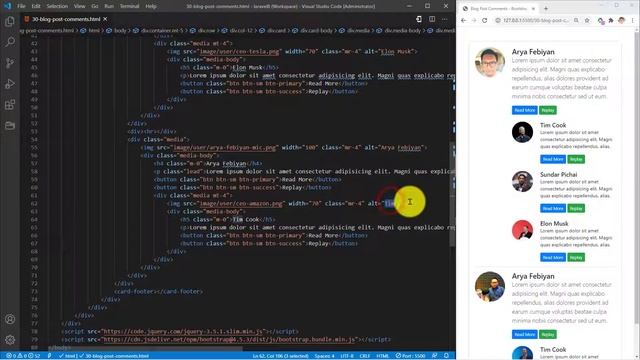Click Read More under first Arya Febiyan comment

524,110
